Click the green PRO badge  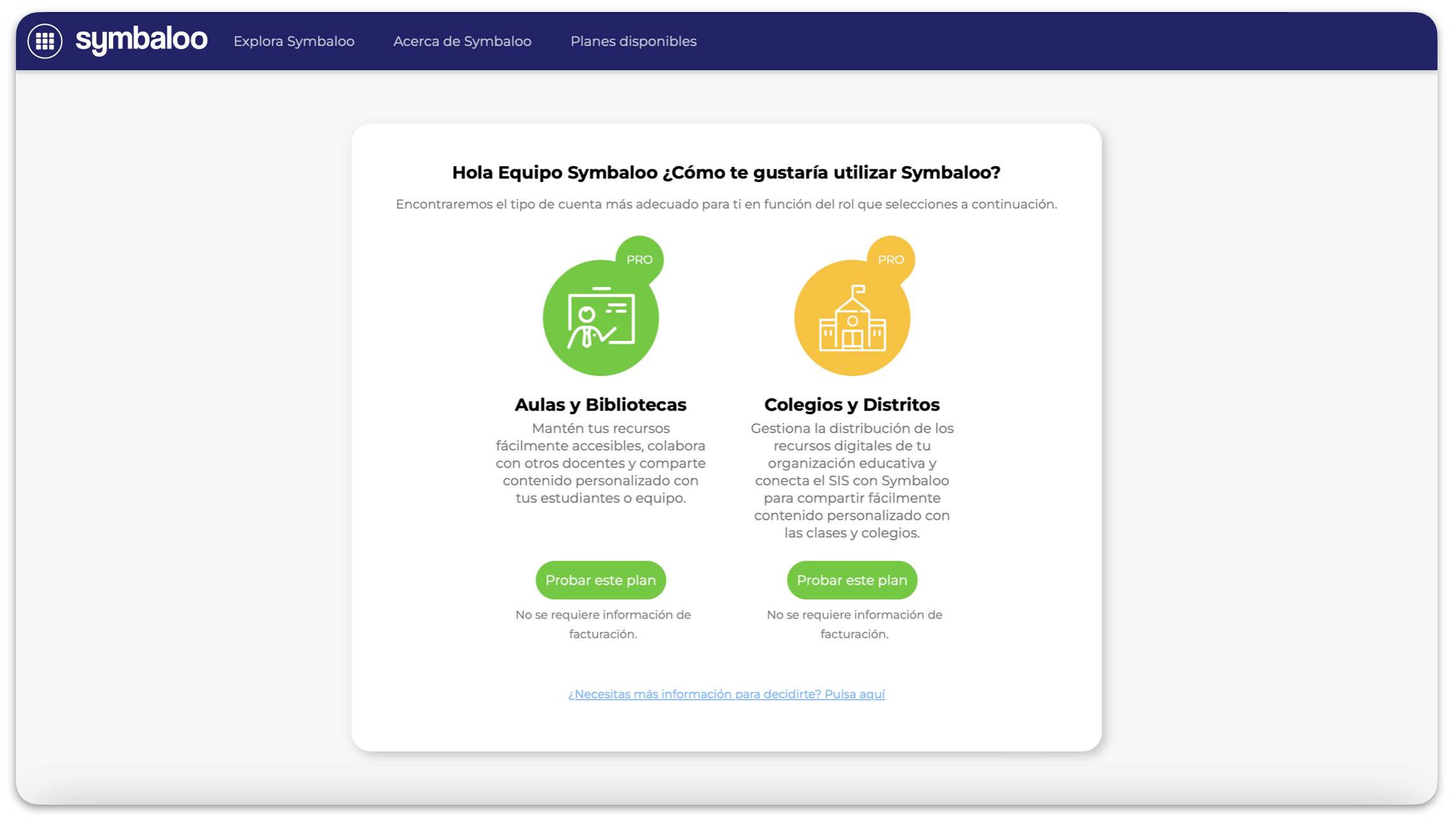point(640,260)
